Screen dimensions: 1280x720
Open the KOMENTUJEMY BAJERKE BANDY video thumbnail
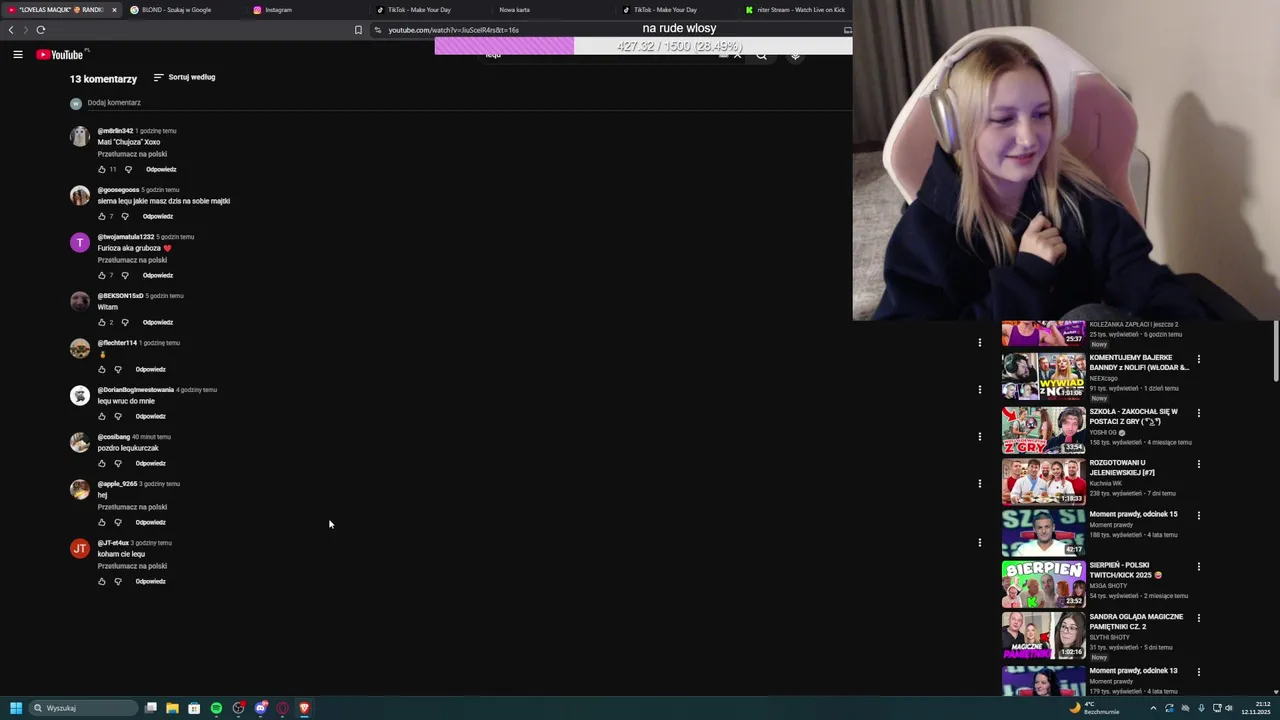1043,376
